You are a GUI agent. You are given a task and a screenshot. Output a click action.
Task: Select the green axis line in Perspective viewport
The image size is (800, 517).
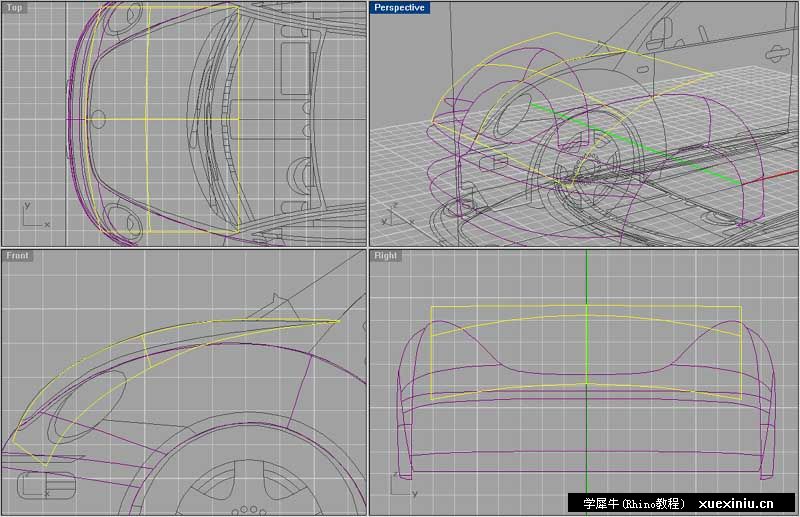(636, 144)
